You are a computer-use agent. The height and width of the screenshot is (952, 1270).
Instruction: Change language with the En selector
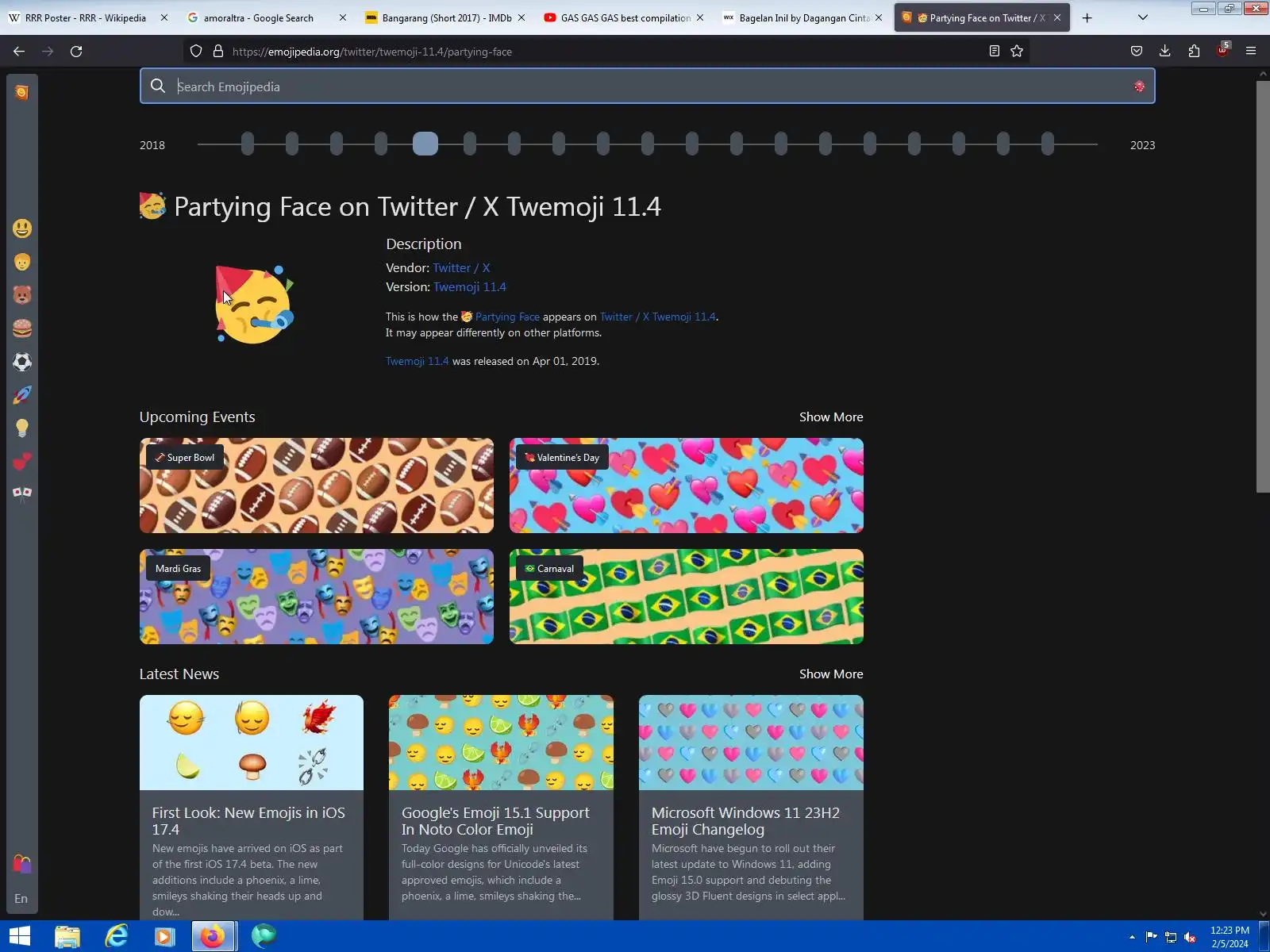21,899
